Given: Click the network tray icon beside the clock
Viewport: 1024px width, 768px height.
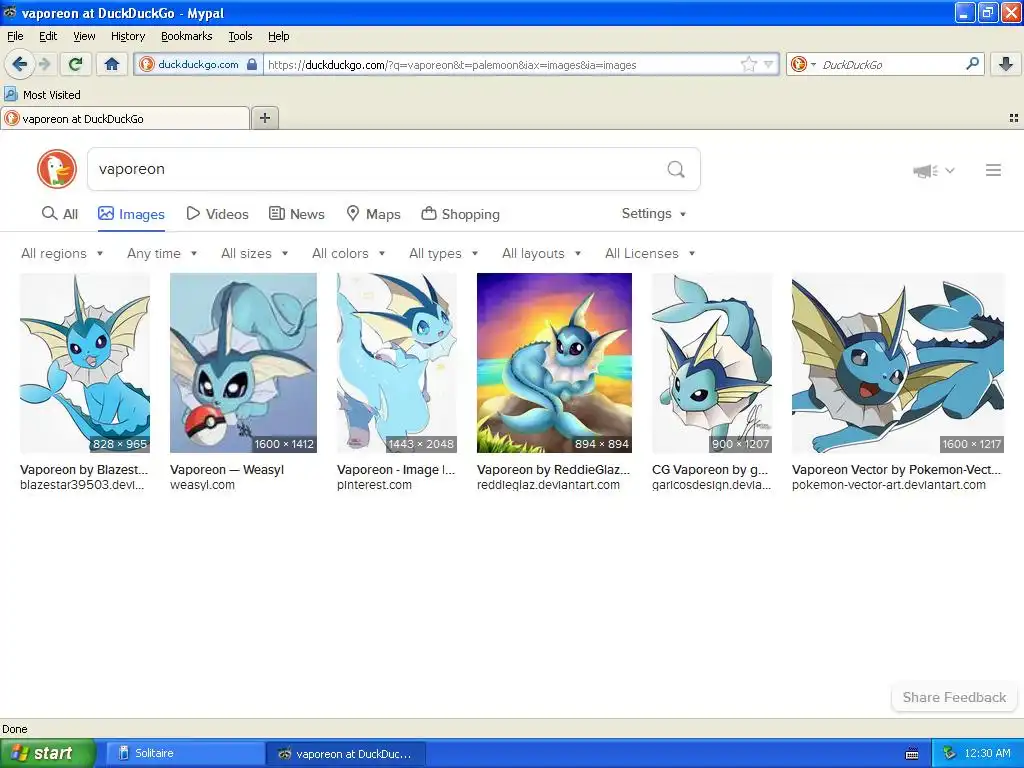Looking at the screenshot, I should pos(950,754).
